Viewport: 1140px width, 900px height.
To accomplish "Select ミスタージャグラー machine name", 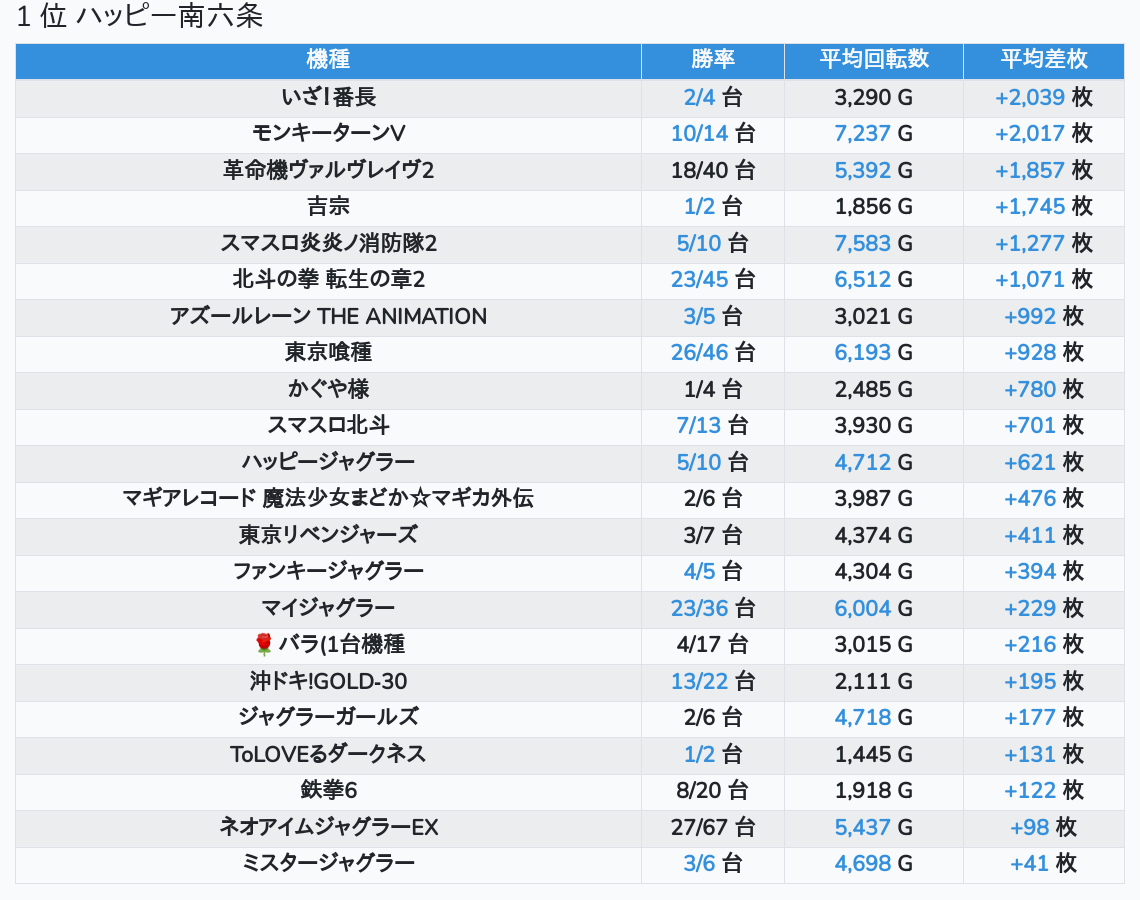I will (x=328, y=864).
